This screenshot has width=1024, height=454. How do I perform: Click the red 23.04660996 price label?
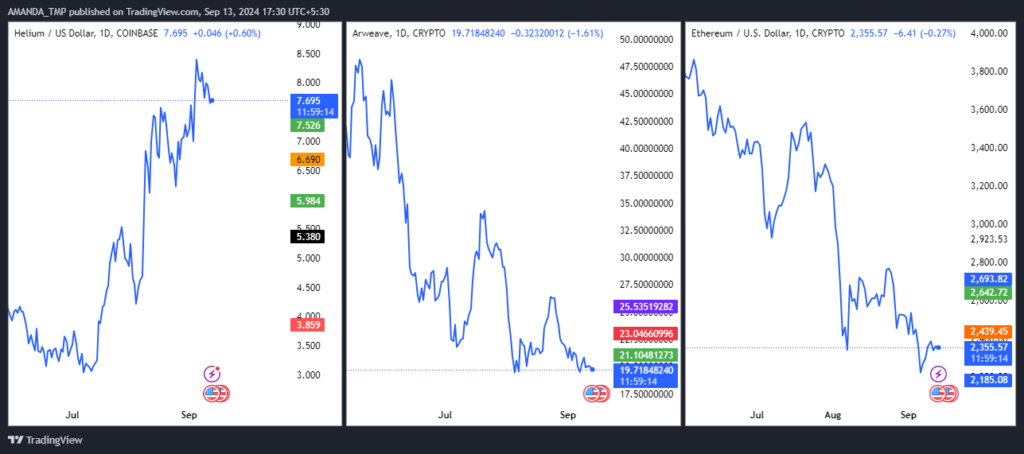645,334
